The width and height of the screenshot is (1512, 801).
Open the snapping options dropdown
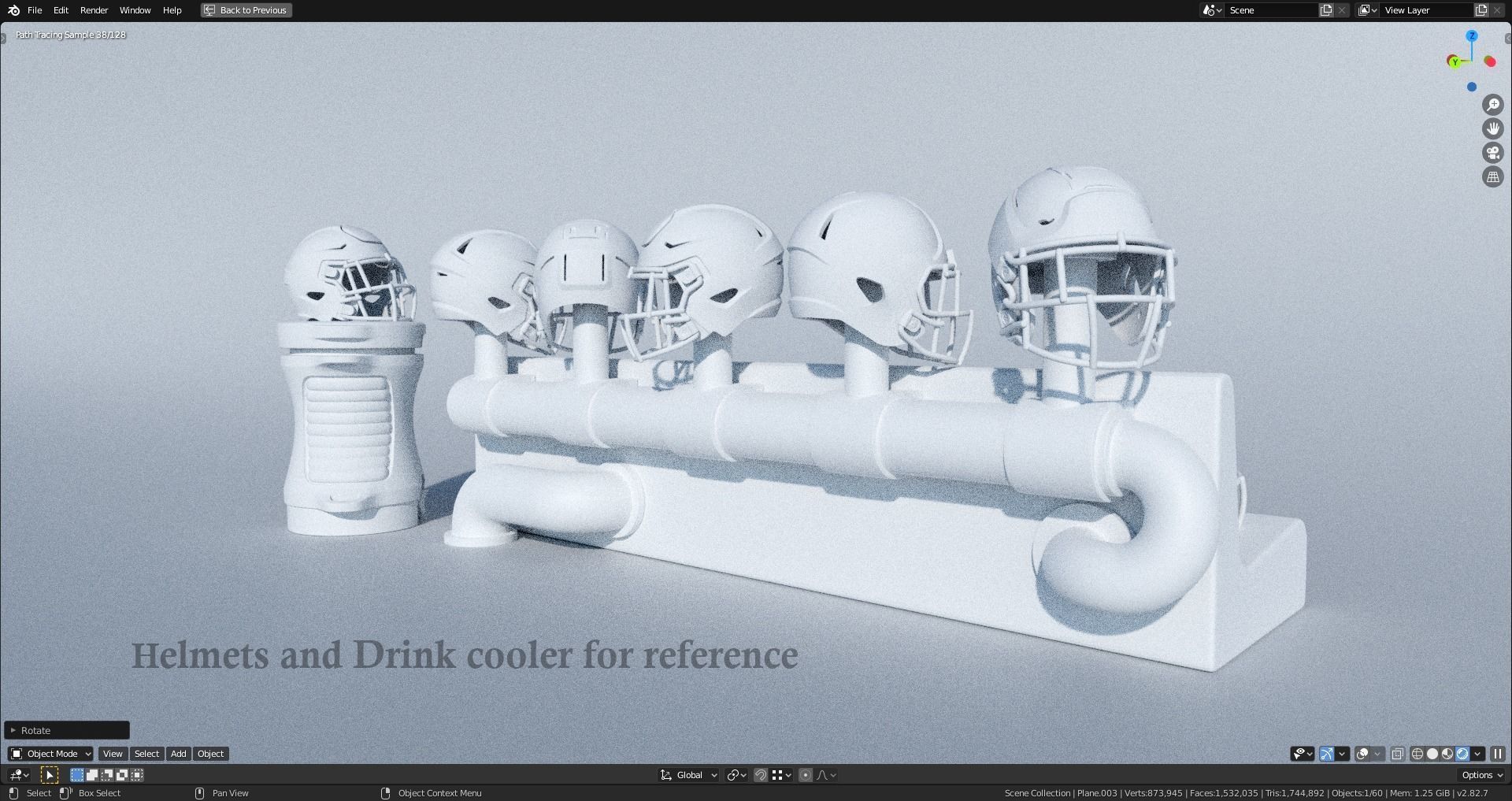click(781, 775)
